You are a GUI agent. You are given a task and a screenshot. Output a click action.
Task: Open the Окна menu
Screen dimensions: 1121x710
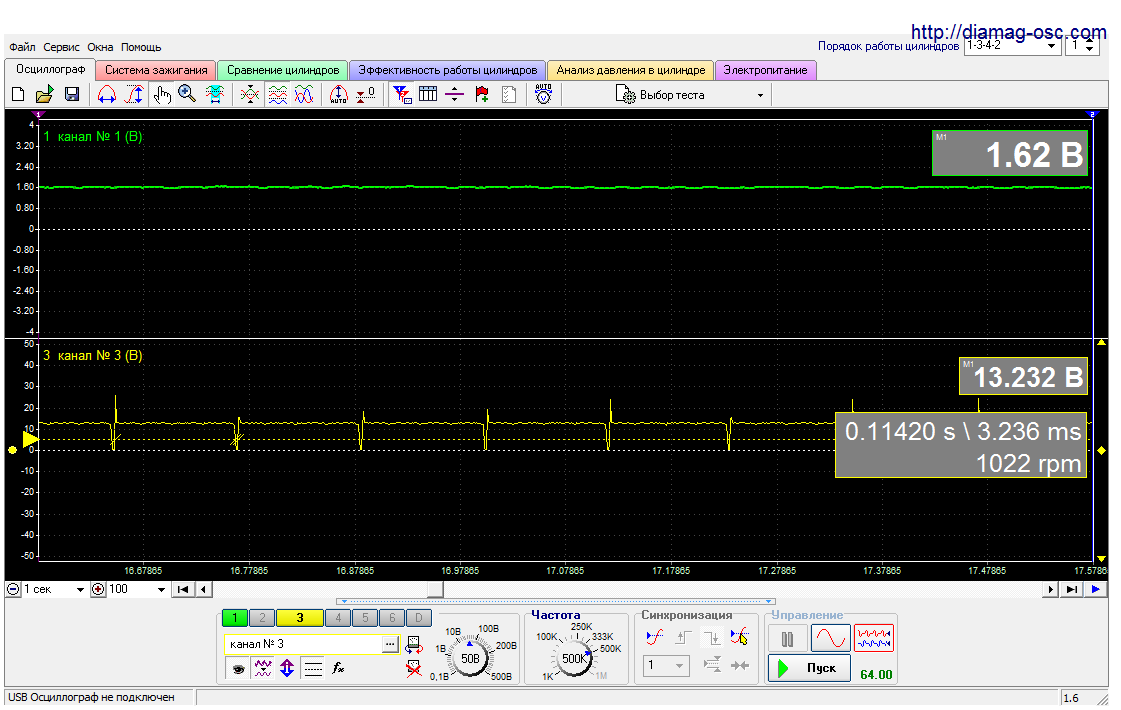tap(100, 47)
